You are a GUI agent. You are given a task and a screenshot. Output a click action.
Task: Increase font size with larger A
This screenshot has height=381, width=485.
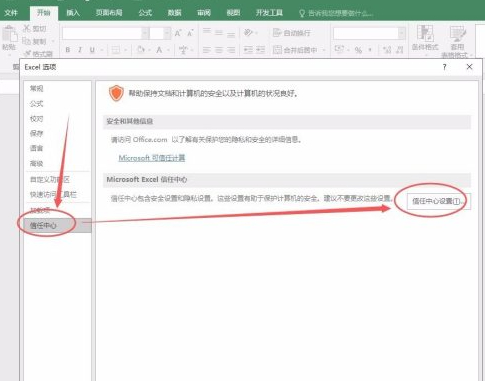(178, 33)
